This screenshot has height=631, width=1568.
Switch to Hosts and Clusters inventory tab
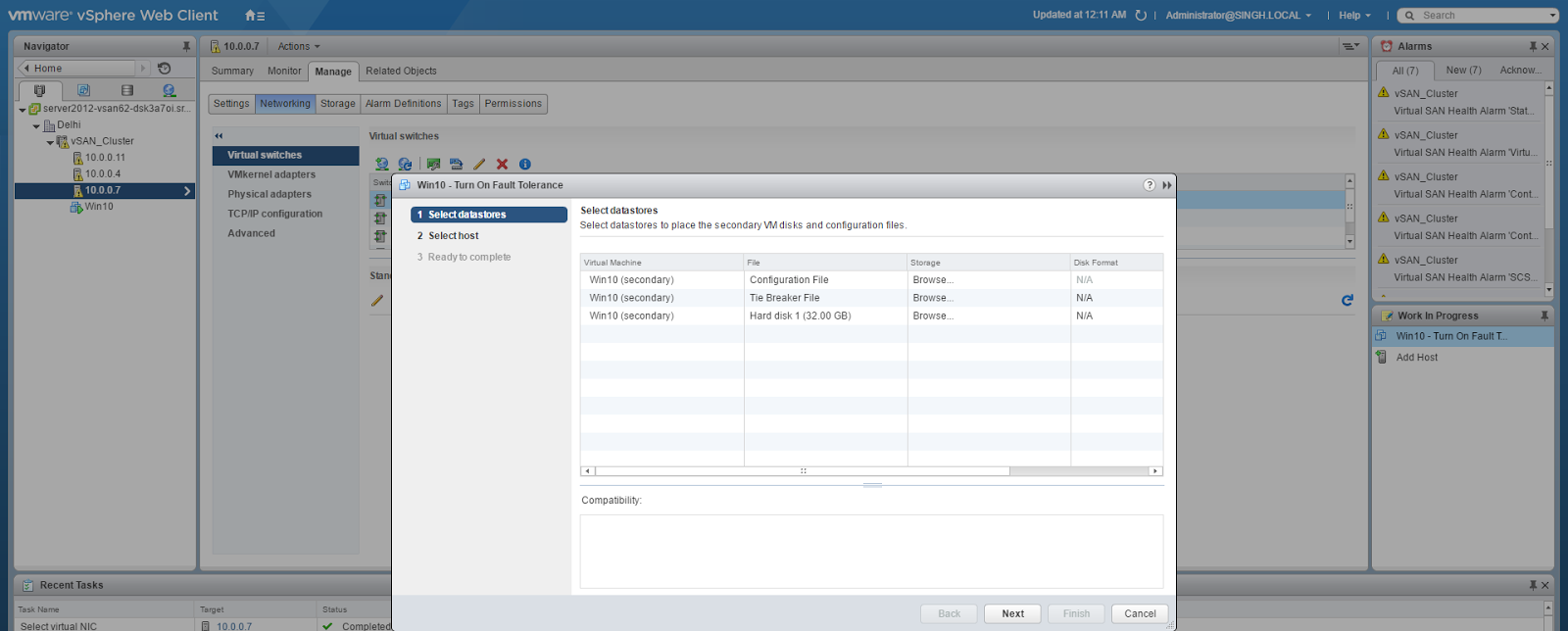coord(40,90)
